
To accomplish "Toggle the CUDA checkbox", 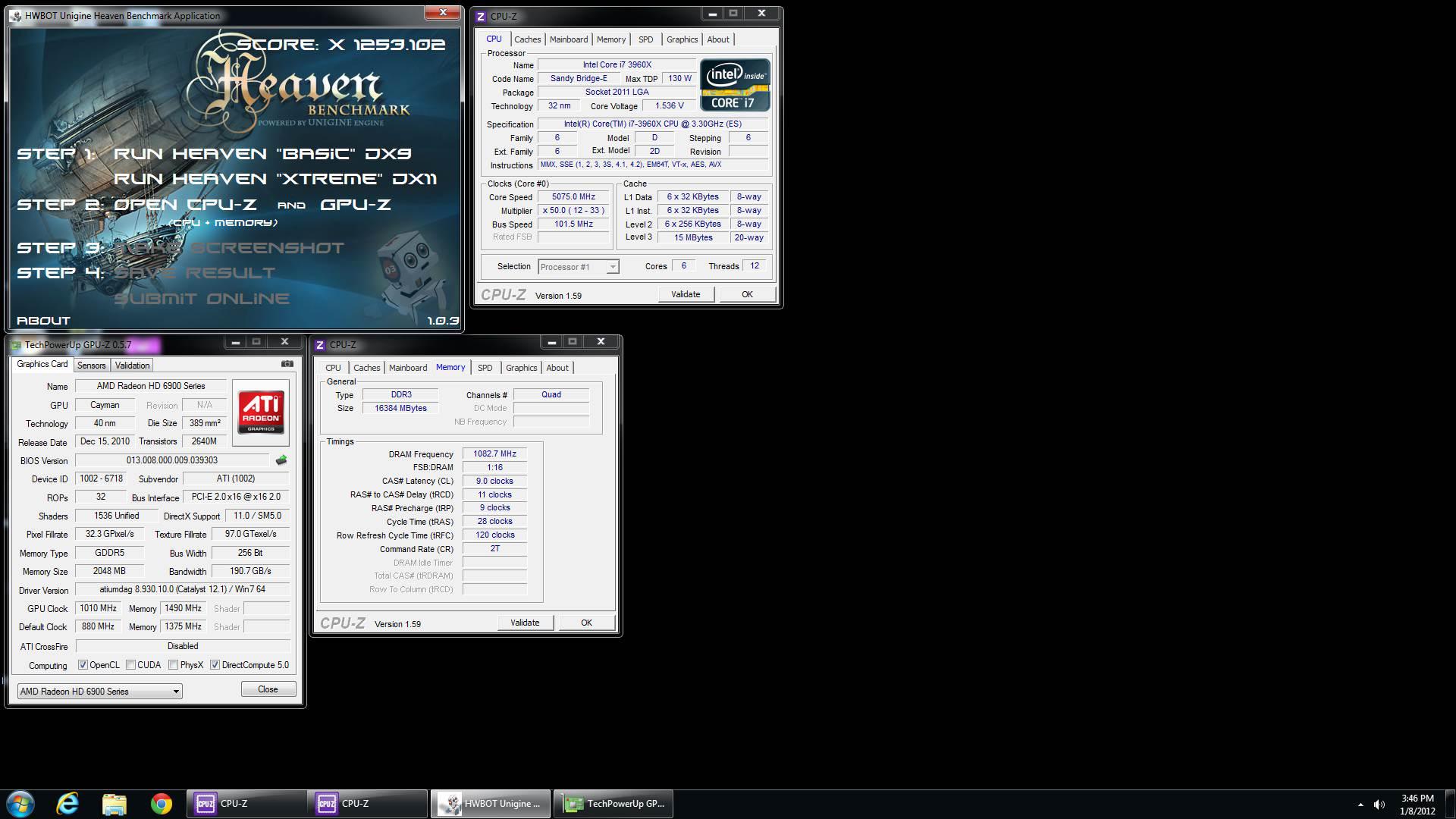I will click(130, 665).
